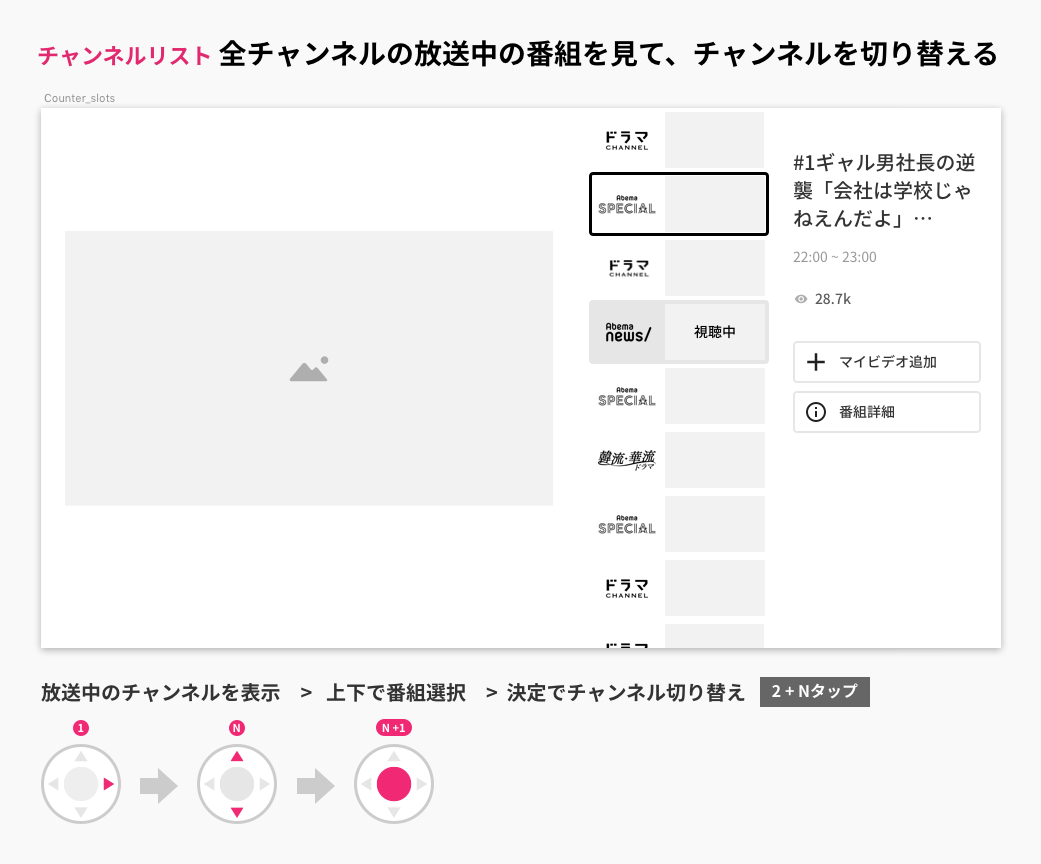Click the text 放送中のチャンネルを表示
The image size is (1041, 864).
pos(160,693)
